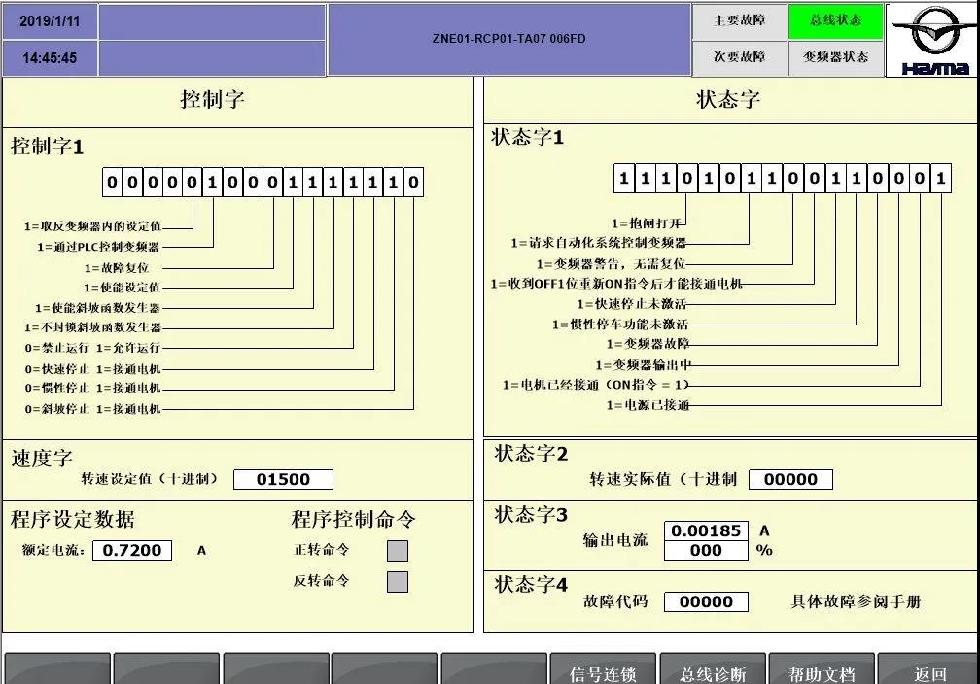Viewport: 980px width, 684px height.
Task: Click the title ZNE01-RCP01-TA07 006FD header
Action: [x=509, y=40]
